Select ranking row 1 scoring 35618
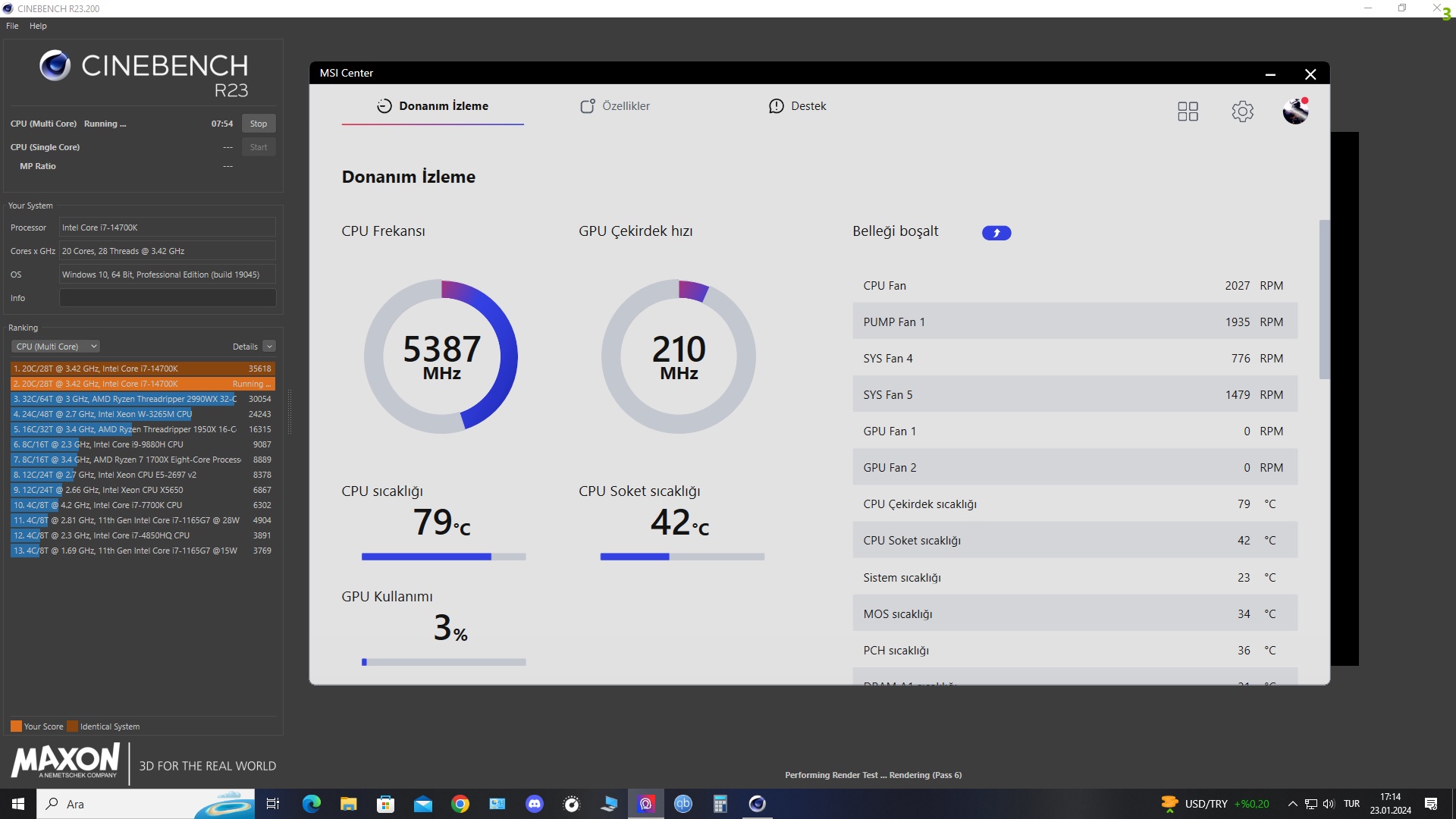The height and width of the screenshot is (819, 1456). point(143,369)
